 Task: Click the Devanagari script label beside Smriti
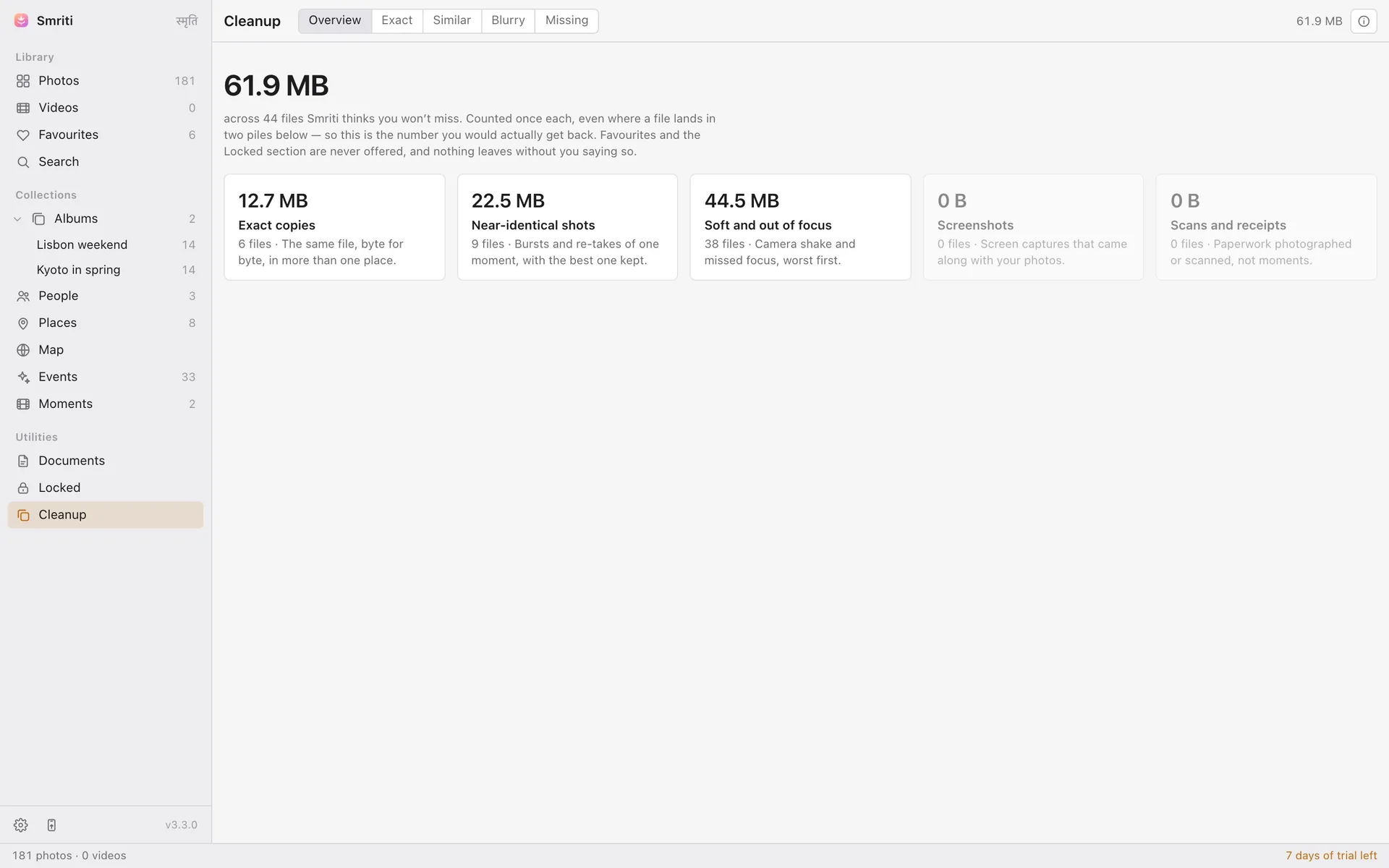point(187,21)
